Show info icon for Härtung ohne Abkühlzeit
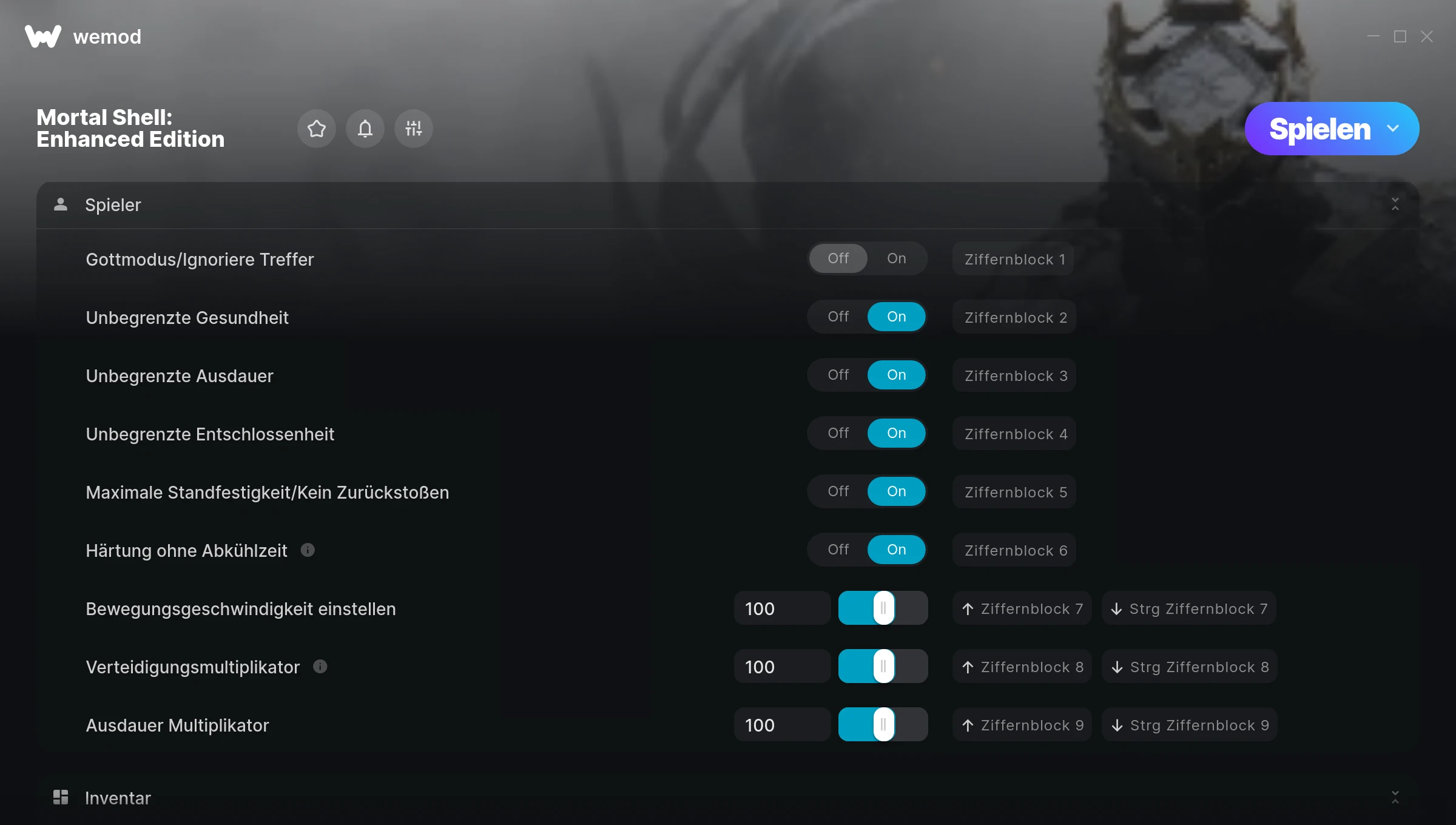This screenshot has width=1456, height=825. (308, 550)
